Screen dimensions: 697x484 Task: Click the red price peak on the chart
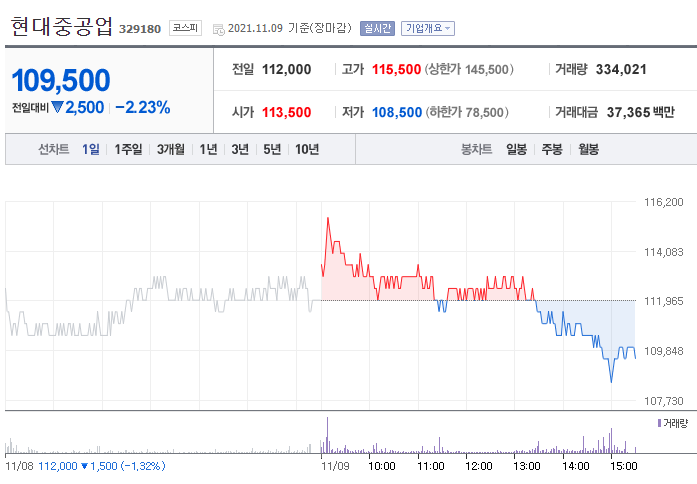tap(328, 219)
